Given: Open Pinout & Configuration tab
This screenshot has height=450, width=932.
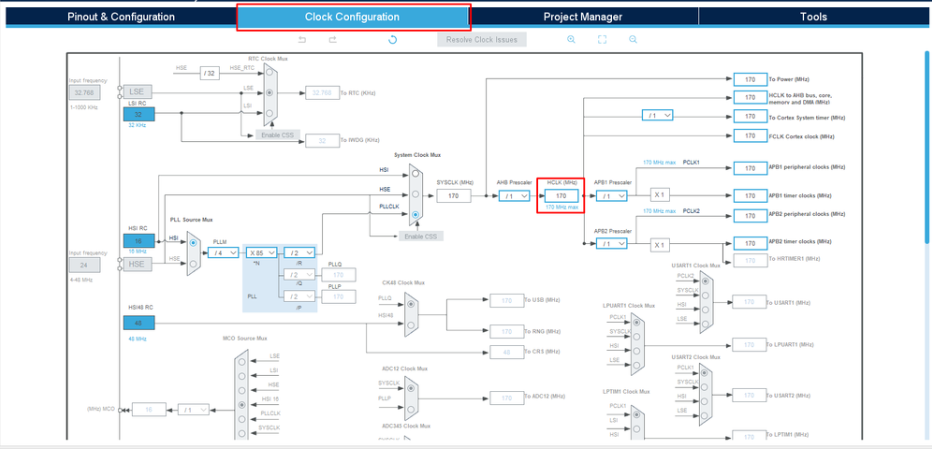Looking at the screenshot, I should [x=121, y=17].
